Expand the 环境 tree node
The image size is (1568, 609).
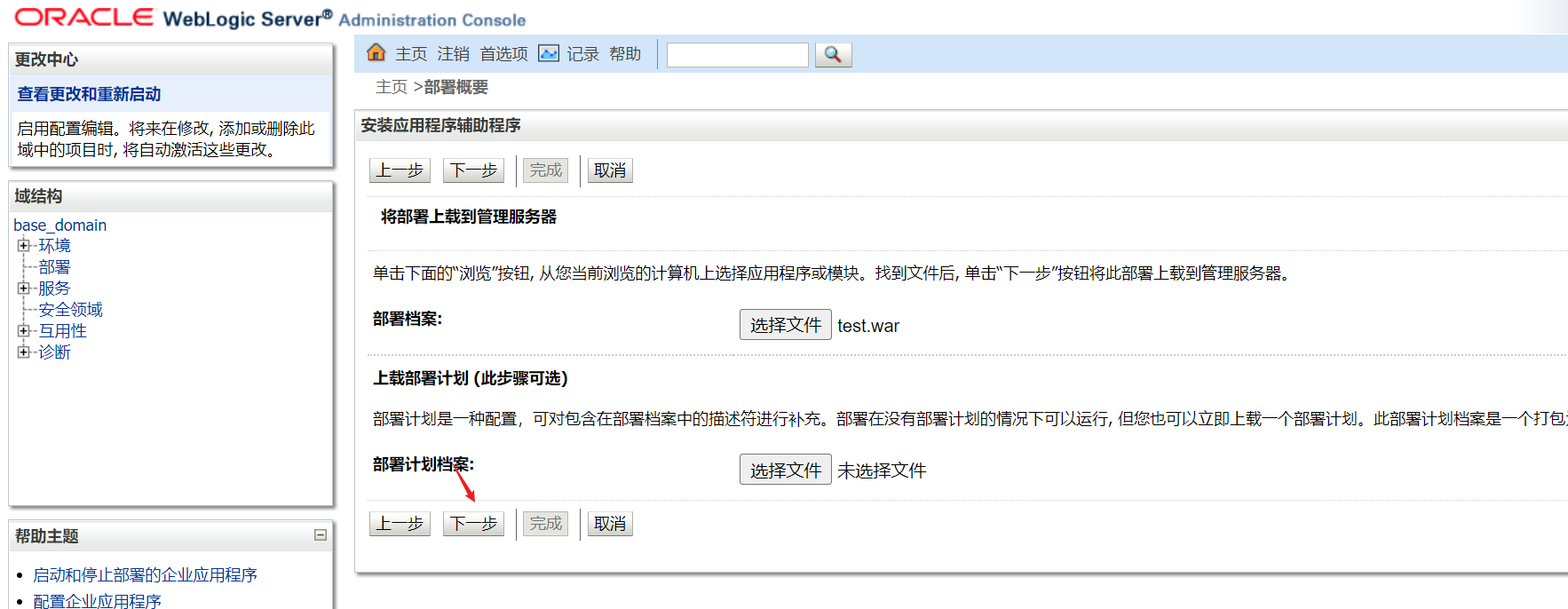pos(23,246)
